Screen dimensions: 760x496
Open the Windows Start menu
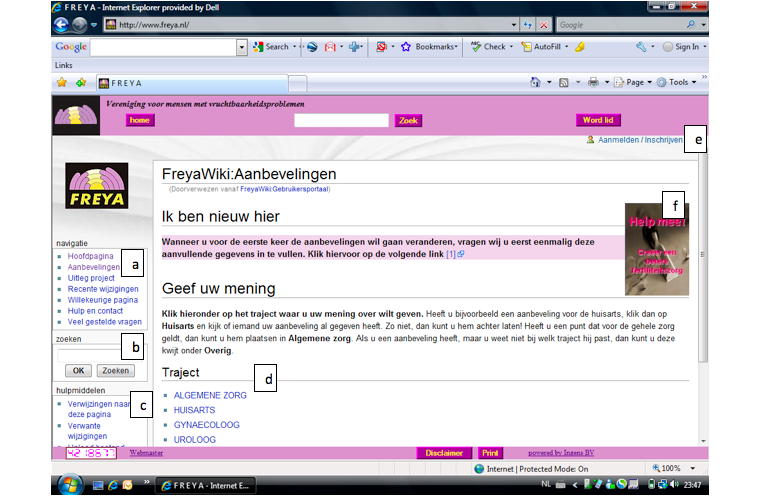70,484
